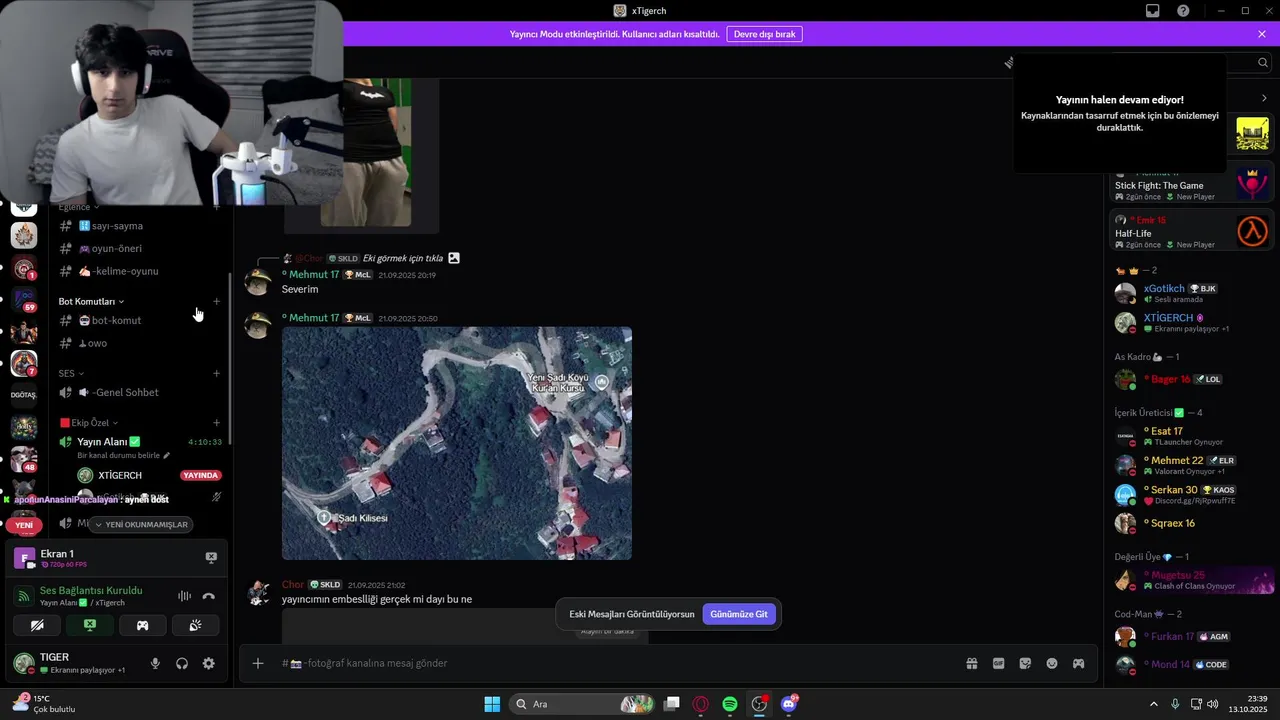Open Furkan 17 in the member list

coord(1192,636)
